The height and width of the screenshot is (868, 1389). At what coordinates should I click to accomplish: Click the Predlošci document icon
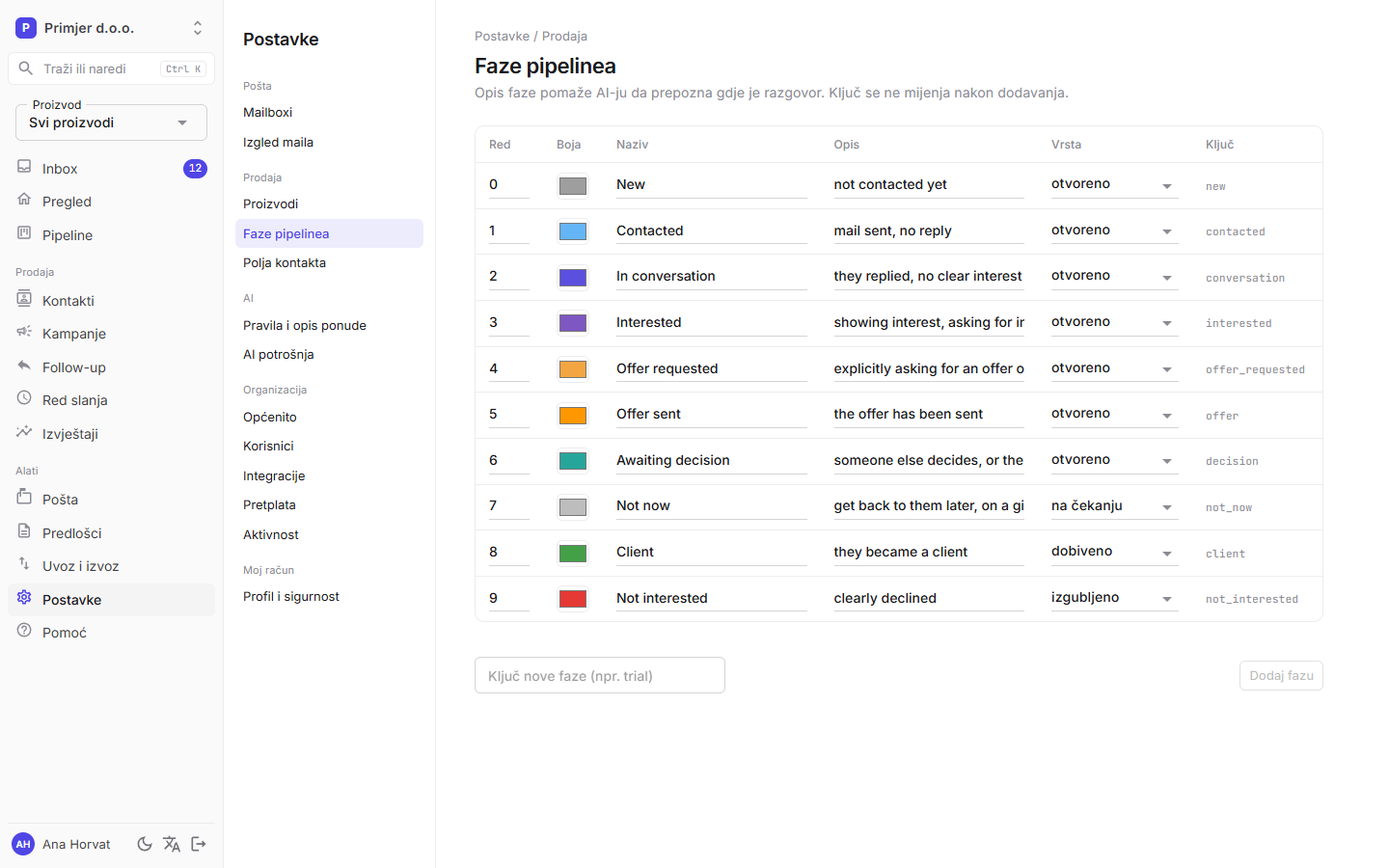pyautogui.click(x=24, y=531)
